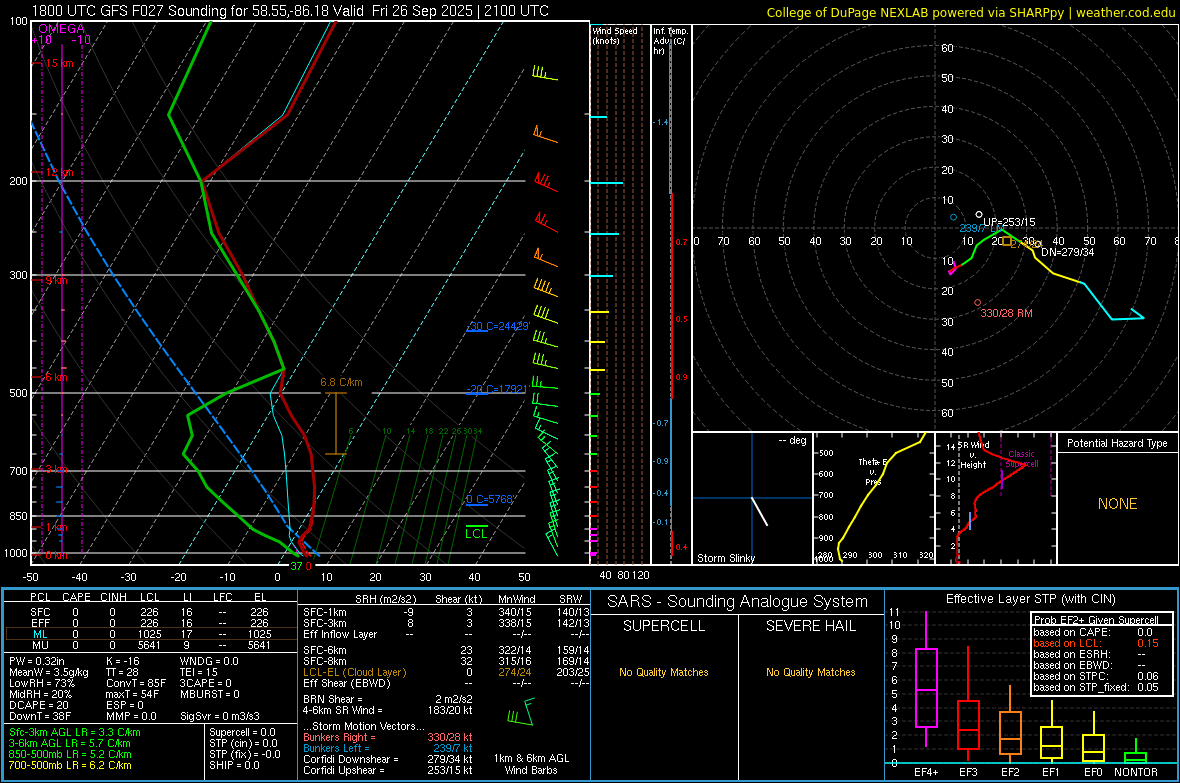The image size is (1180, 783).
Task: Click No Quality Matches under SUPERCELL
Action: coord(664,672)
